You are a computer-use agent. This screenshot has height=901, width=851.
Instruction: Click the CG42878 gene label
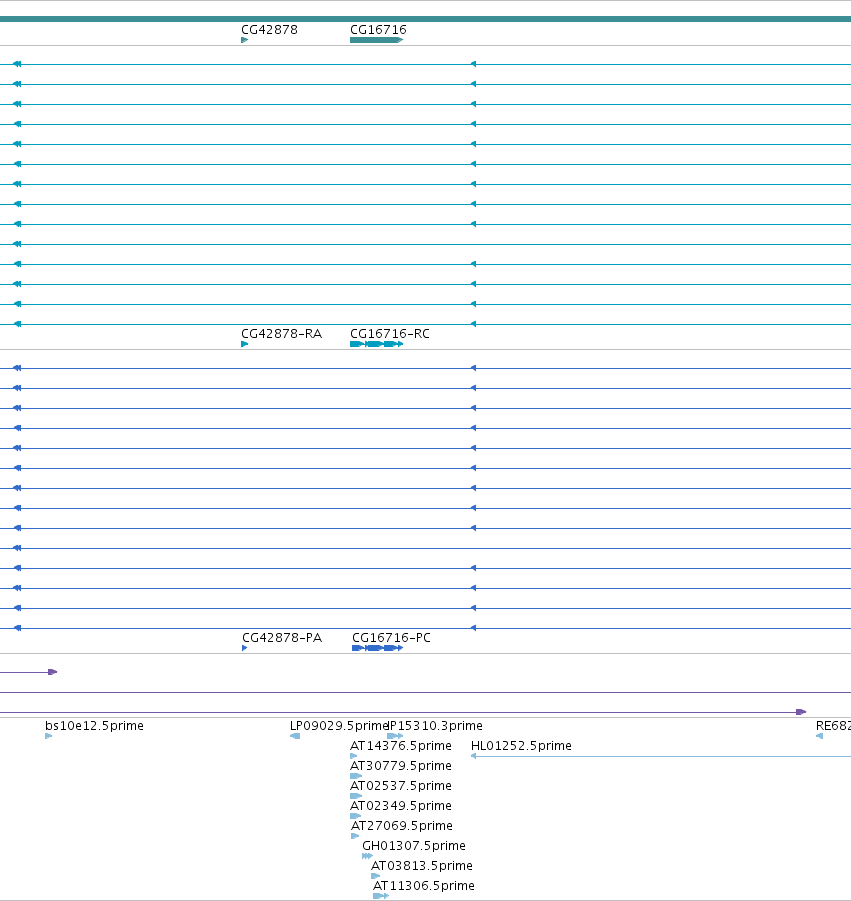point(269,30)
